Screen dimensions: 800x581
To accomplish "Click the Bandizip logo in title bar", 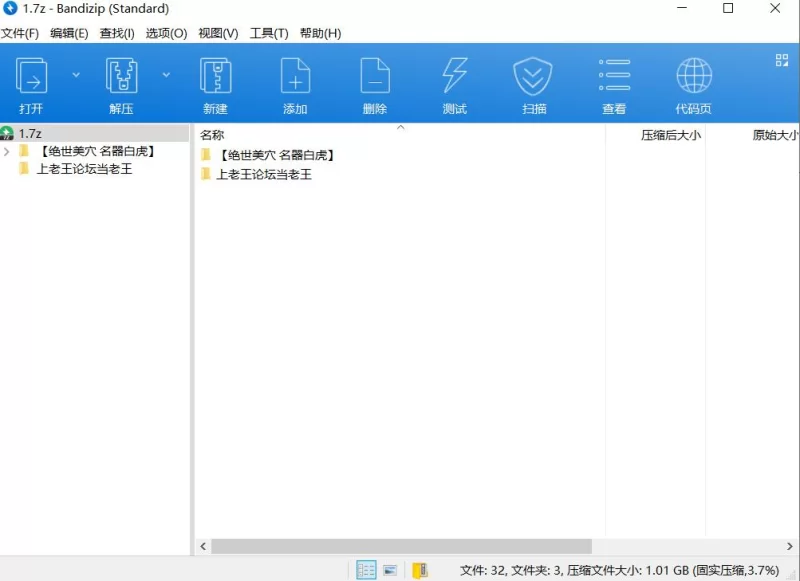I will point(10,8).
